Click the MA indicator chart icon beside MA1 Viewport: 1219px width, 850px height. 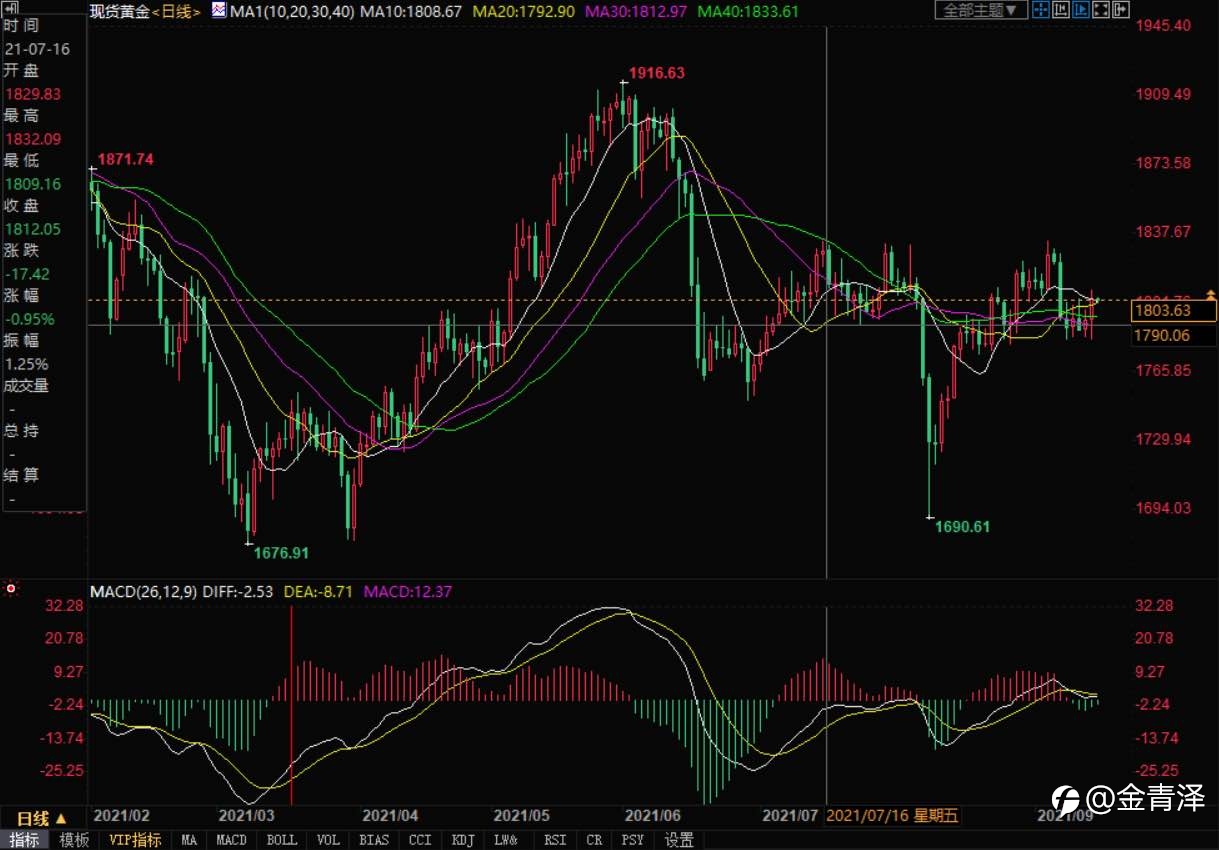pos(218,11)
